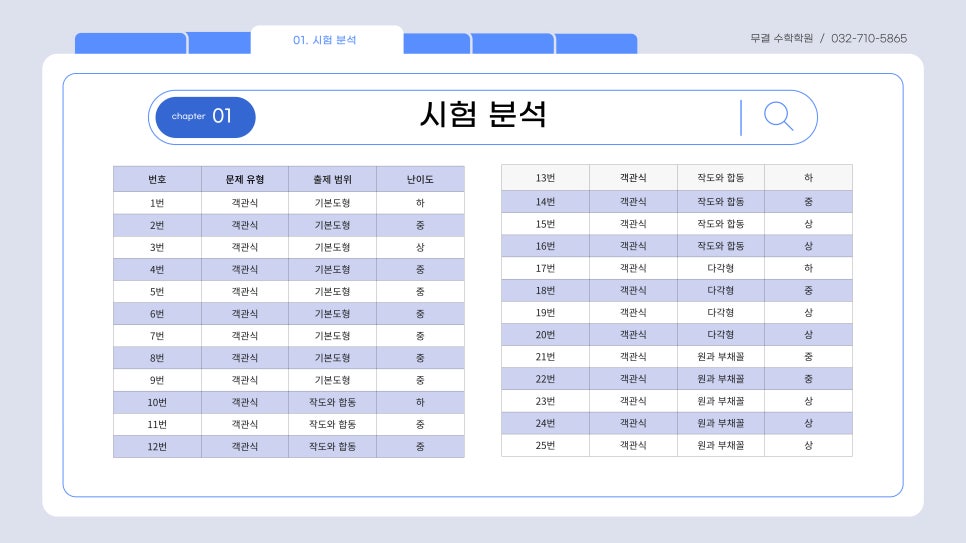Select the '22번' row number cell
The image size is (966, 543).
point(545,379)
